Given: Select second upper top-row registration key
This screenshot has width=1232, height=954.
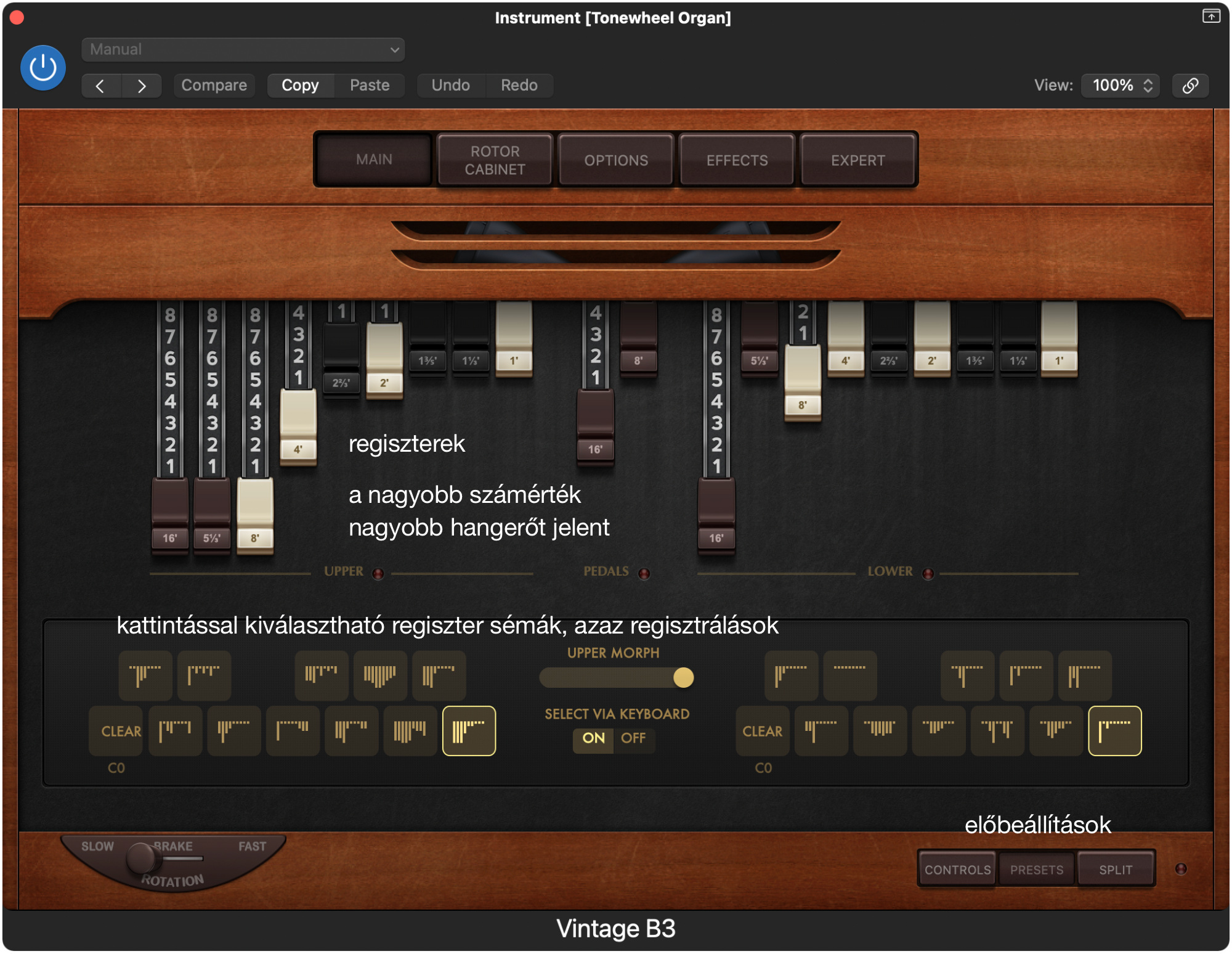Looking at the screenshot, I should [204, 675].
